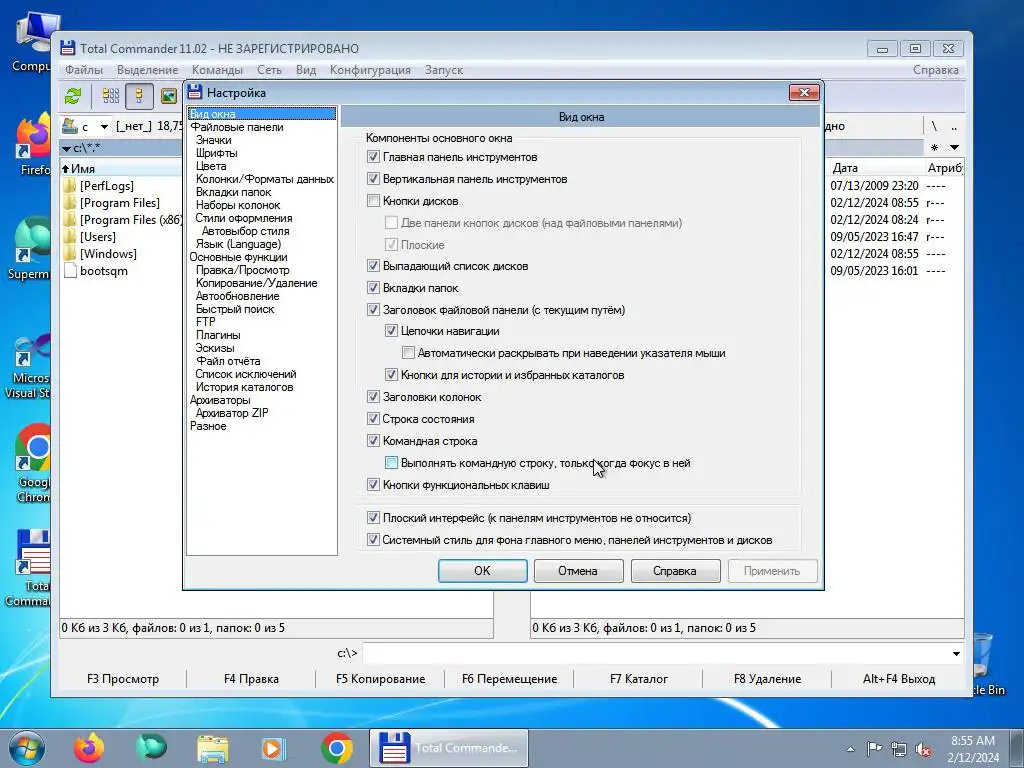1024x768 pixels.
Task: Open the Запуск menu
Action: point(444,70)
